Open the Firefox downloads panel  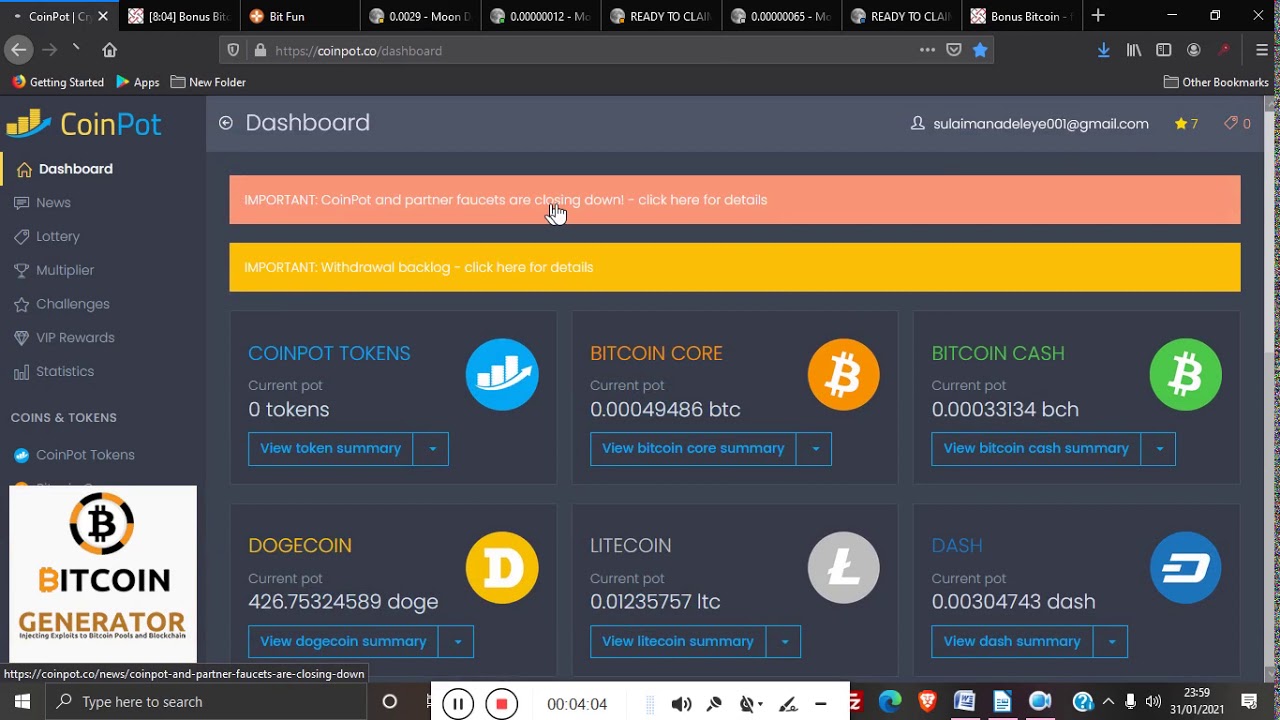[x=1104, y=50]
